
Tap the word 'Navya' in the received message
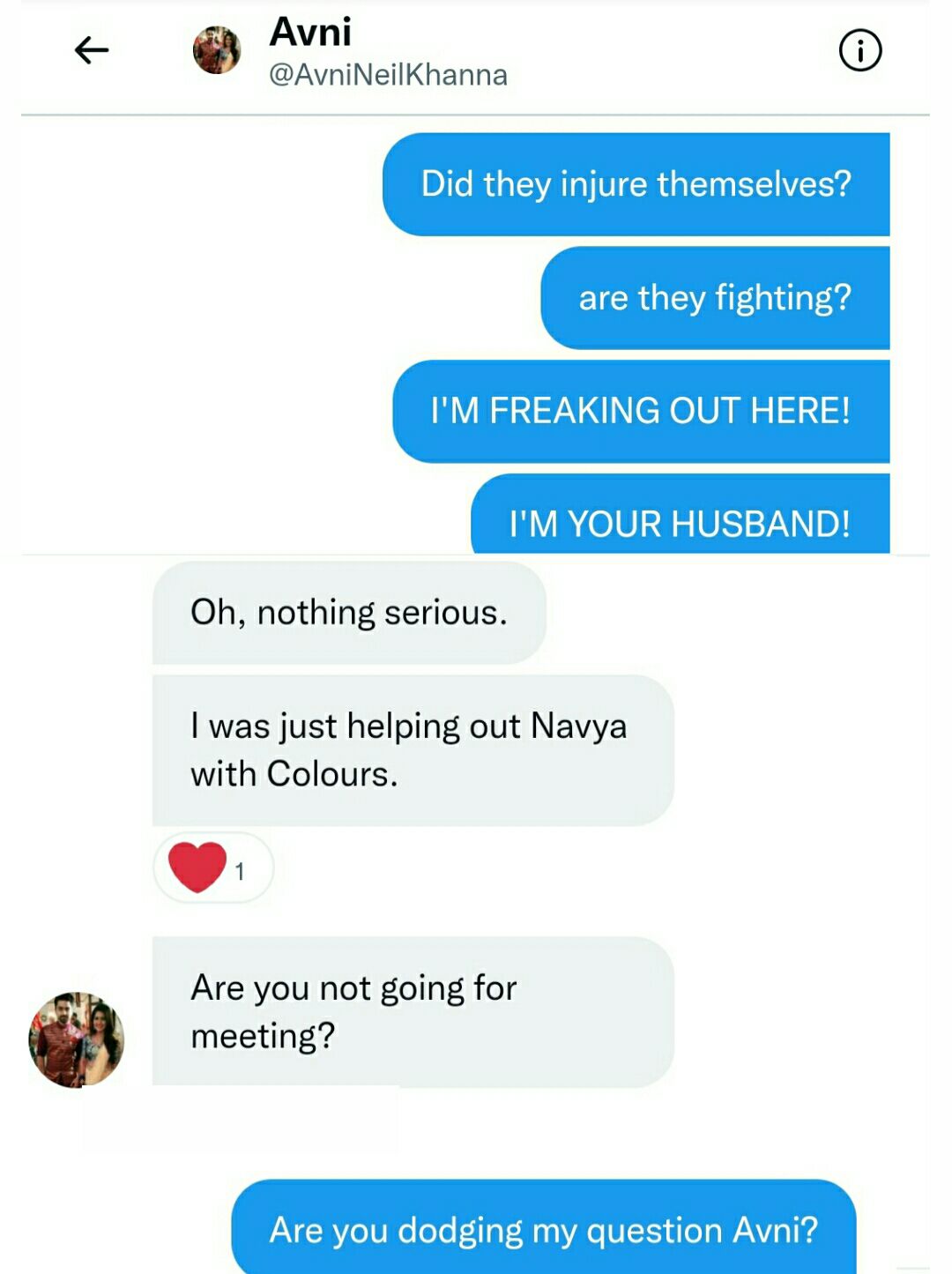pyautogui.click(x=579, y=726)
